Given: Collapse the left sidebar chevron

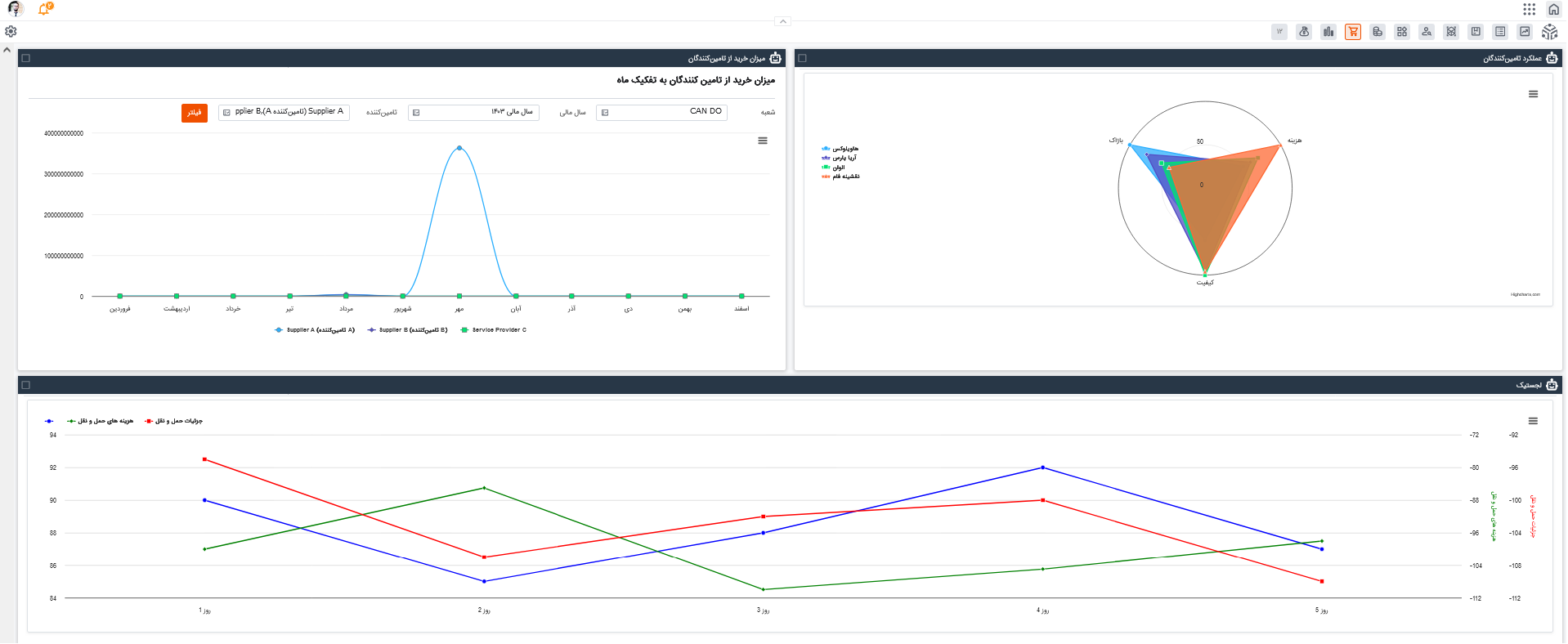Looking at the screenshot, I should pyautogui.click(x=7, y=50).
